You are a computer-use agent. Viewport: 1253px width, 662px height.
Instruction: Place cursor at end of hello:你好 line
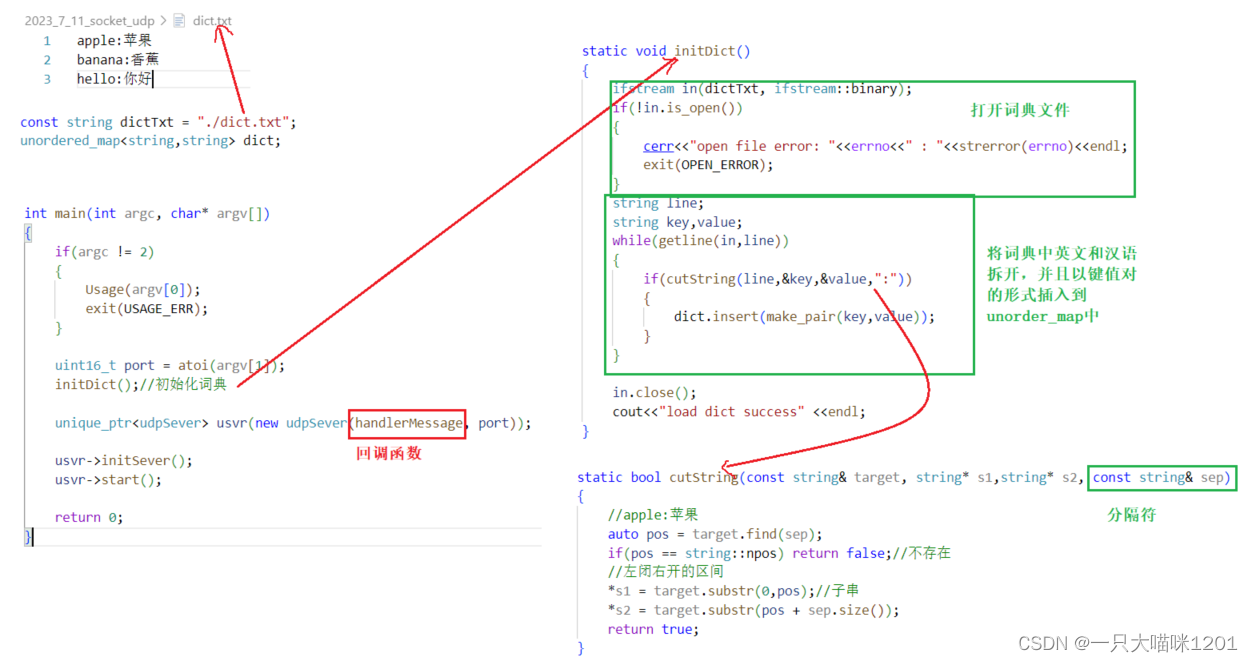coord(153,79)
